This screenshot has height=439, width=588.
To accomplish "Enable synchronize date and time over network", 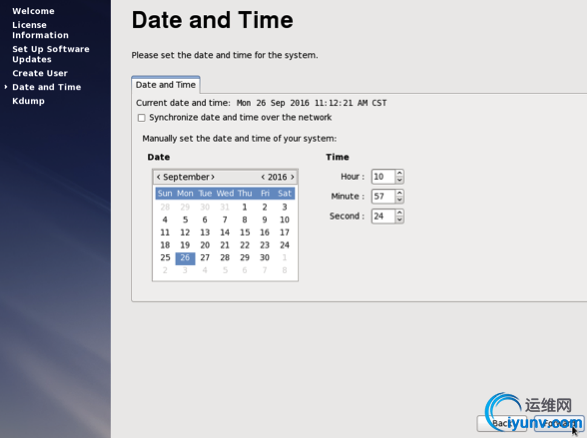I will pyautogui.click(x=141, y=118).
